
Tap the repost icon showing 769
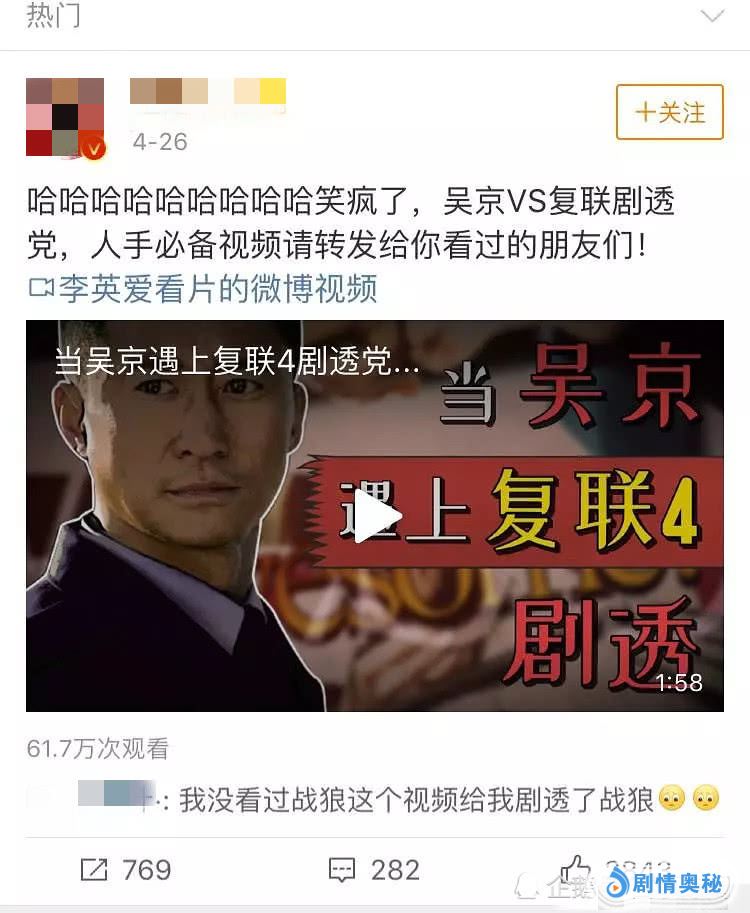click(x=94, y=870)
